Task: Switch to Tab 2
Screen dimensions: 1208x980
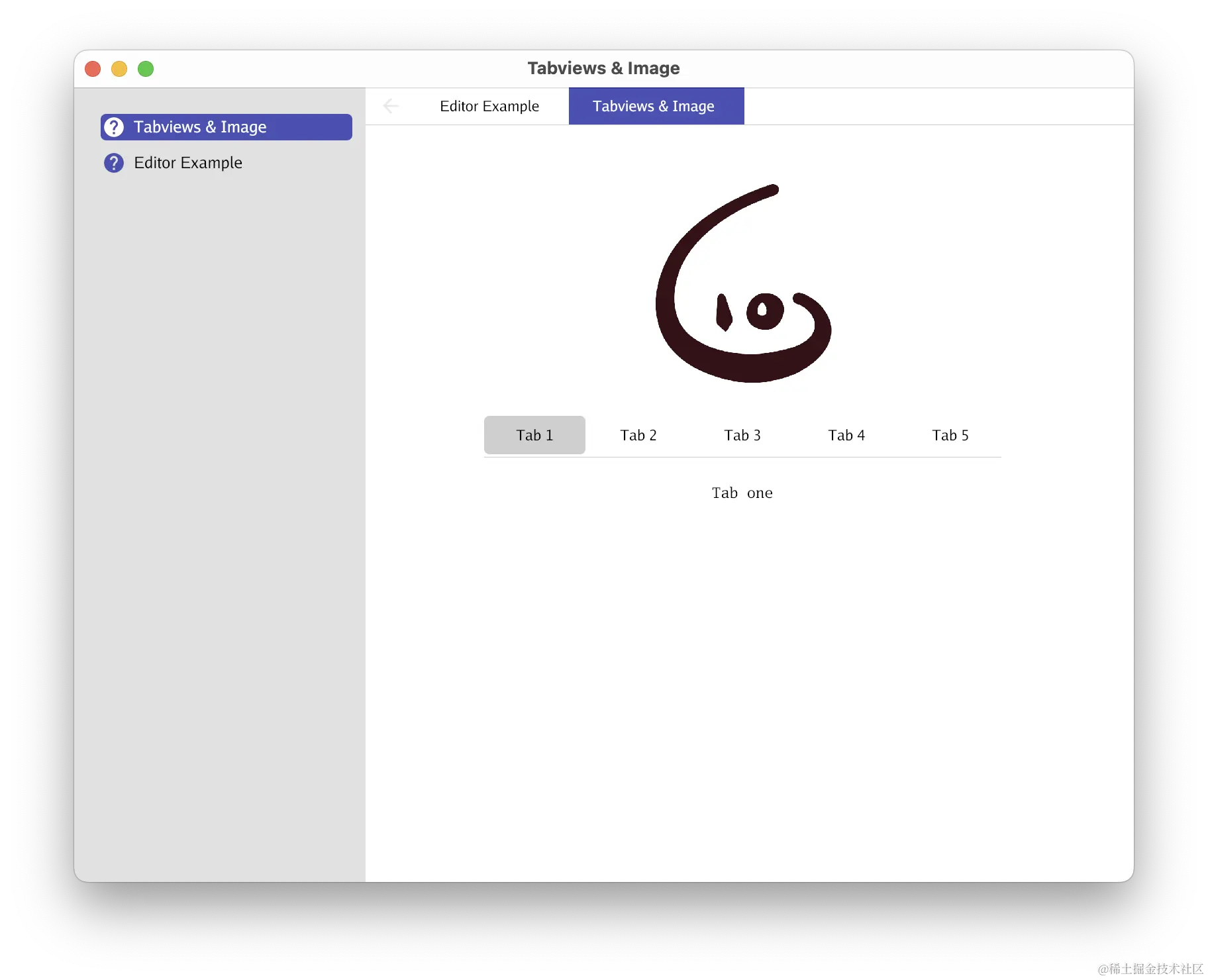Action: coord(638,435)
